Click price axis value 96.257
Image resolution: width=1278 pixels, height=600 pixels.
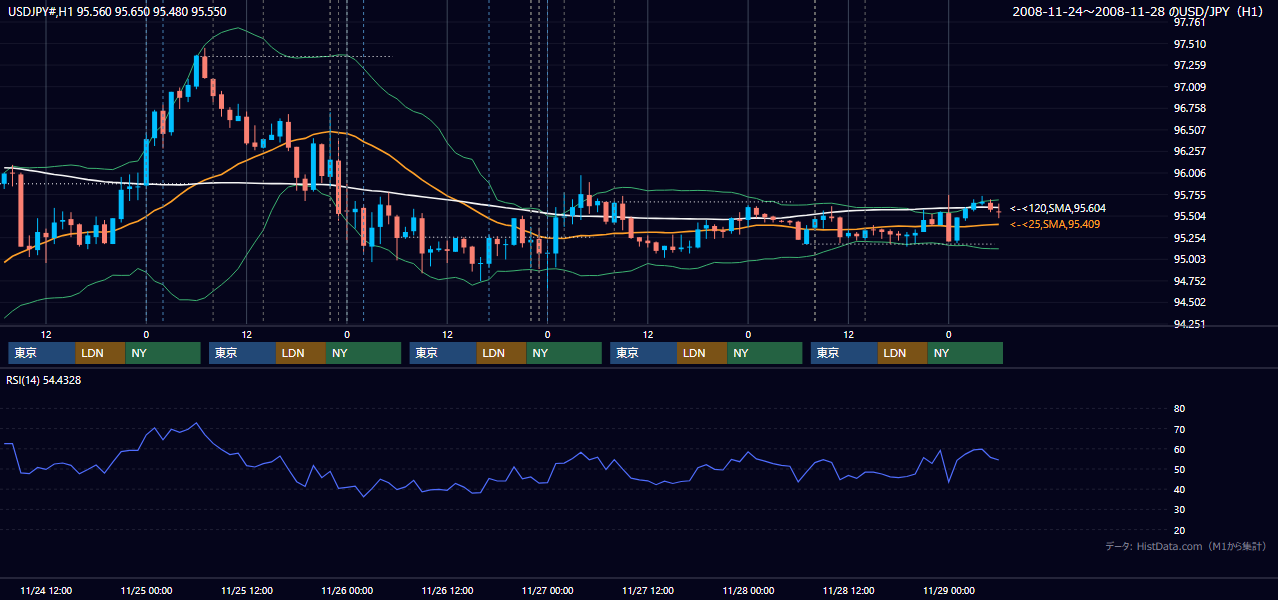coord(1189,151)
